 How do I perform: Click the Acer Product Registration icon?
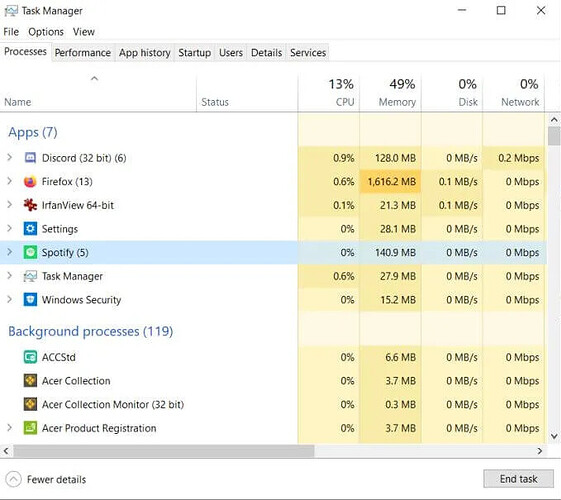coord(30,428)
